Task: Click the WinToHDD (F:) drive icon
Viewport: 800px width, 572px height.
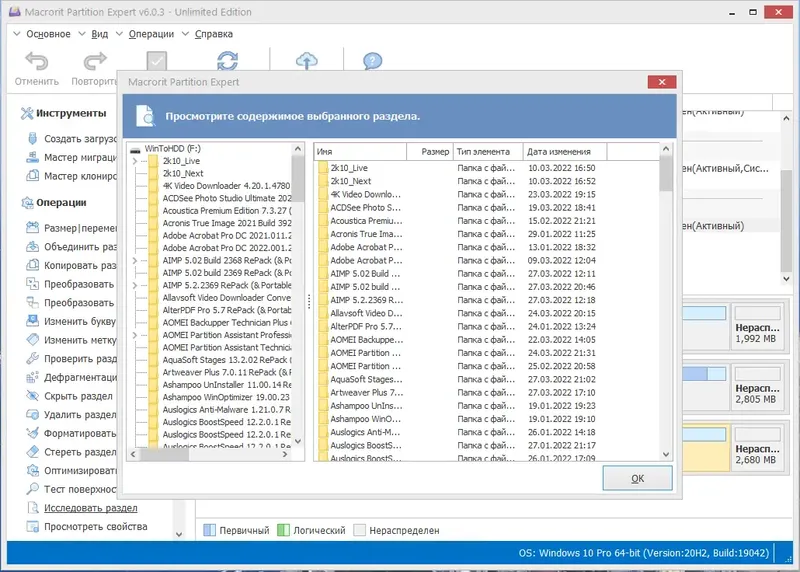Action: coord(135,149)
